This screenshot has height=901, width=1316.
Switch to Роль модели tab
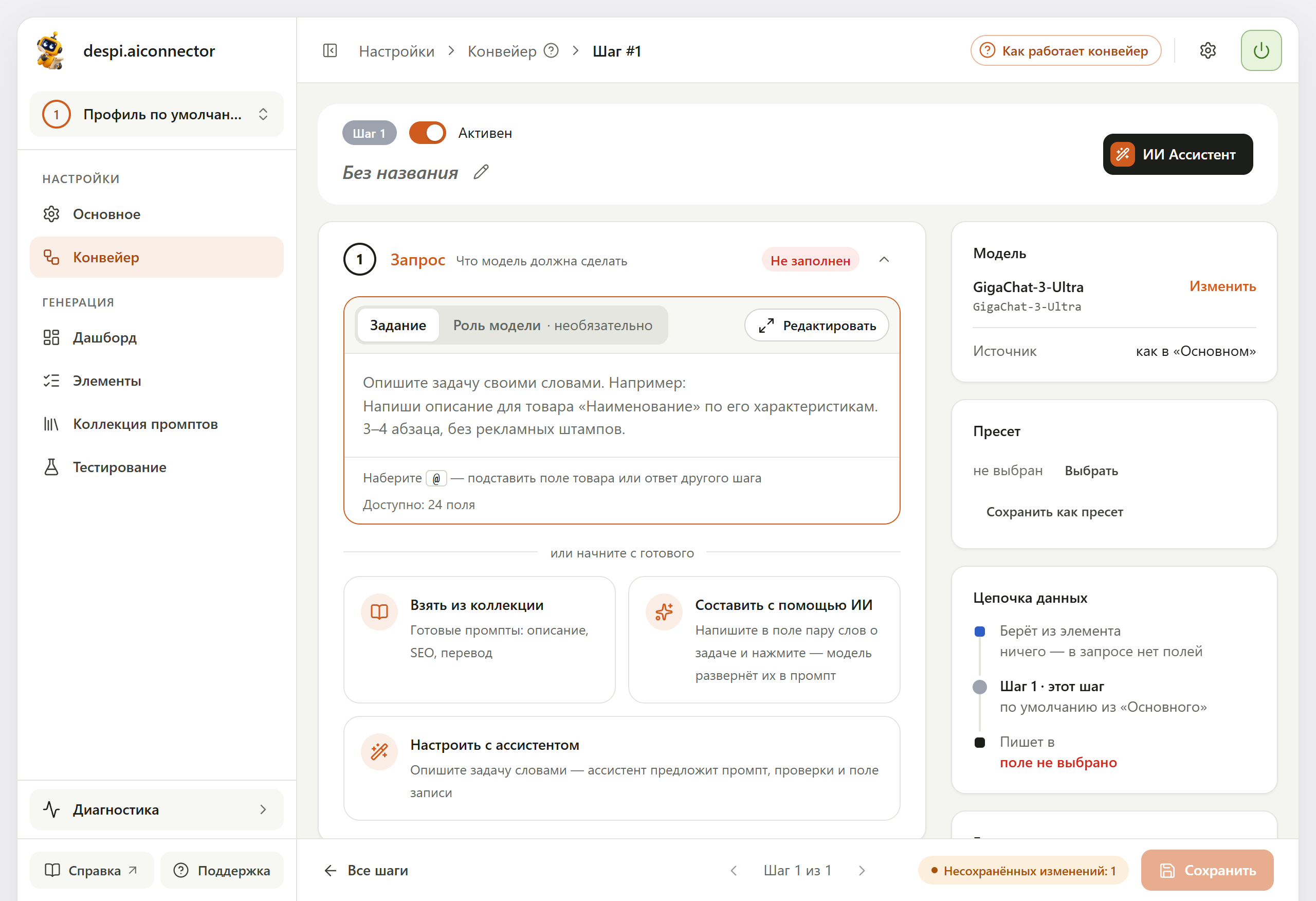[553, 325]
